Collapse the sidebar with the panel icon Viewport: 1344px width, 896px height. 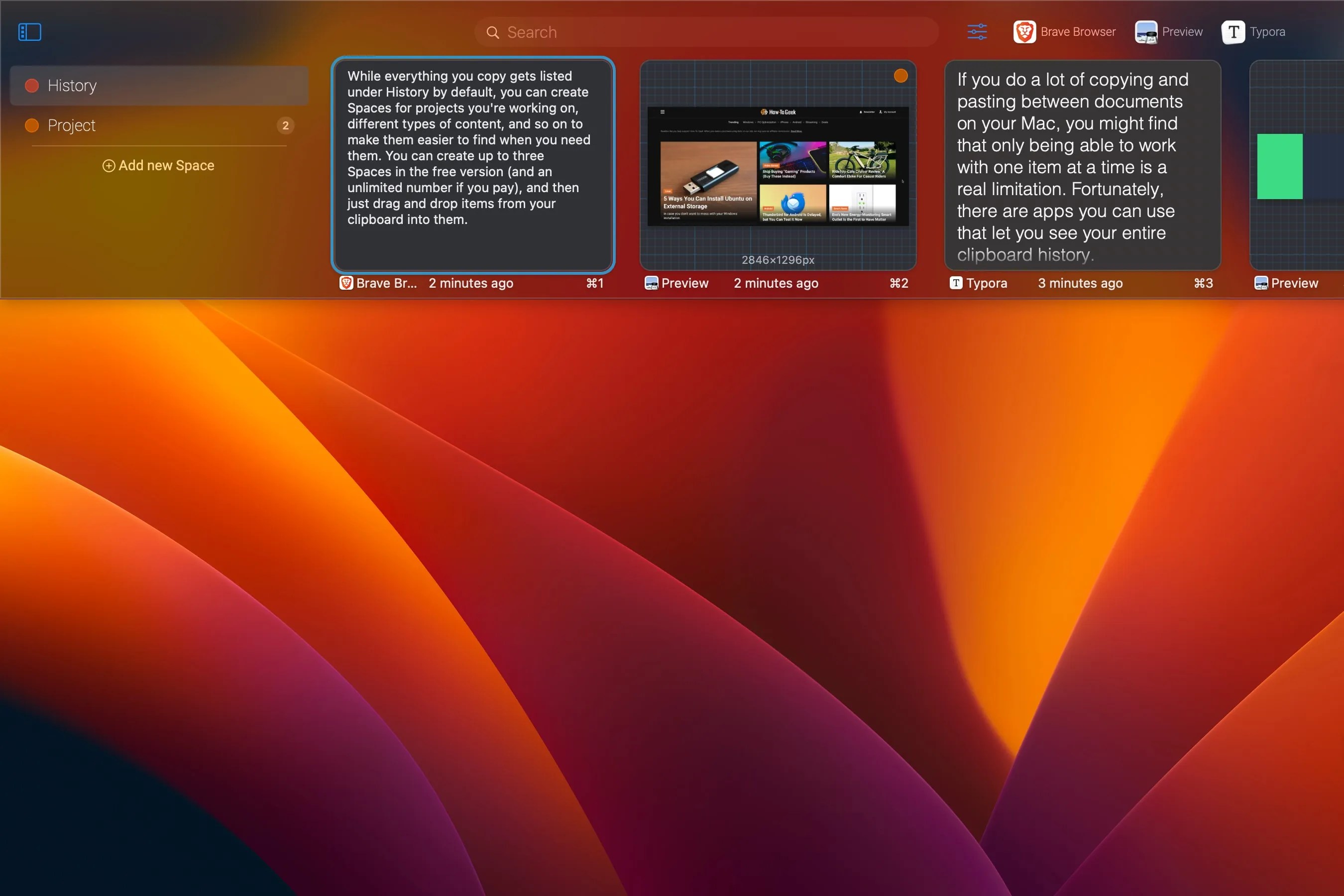coord(30,32)
